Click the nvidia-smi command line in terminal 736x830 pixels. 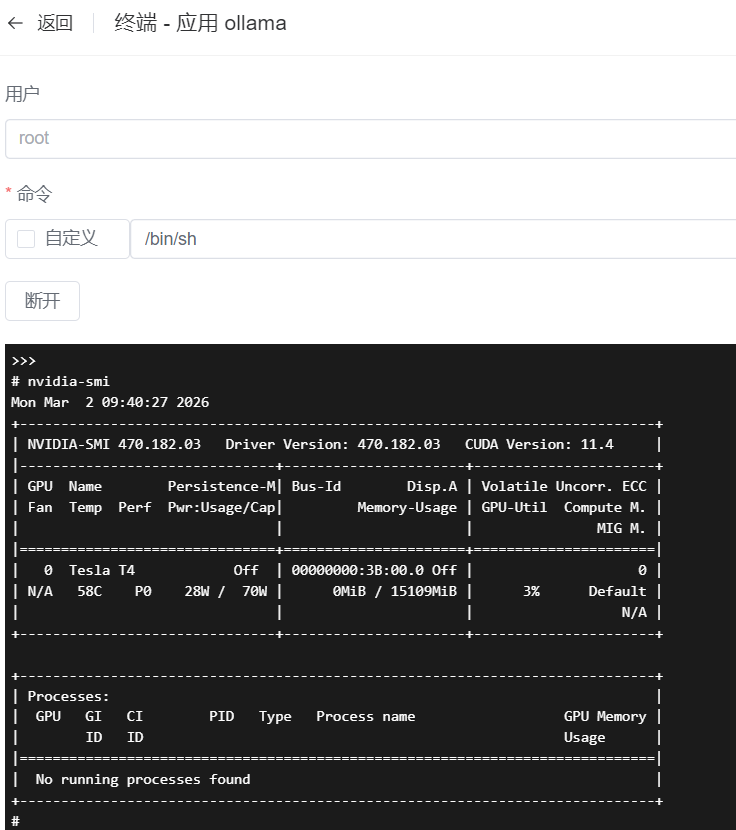[60, 382]
